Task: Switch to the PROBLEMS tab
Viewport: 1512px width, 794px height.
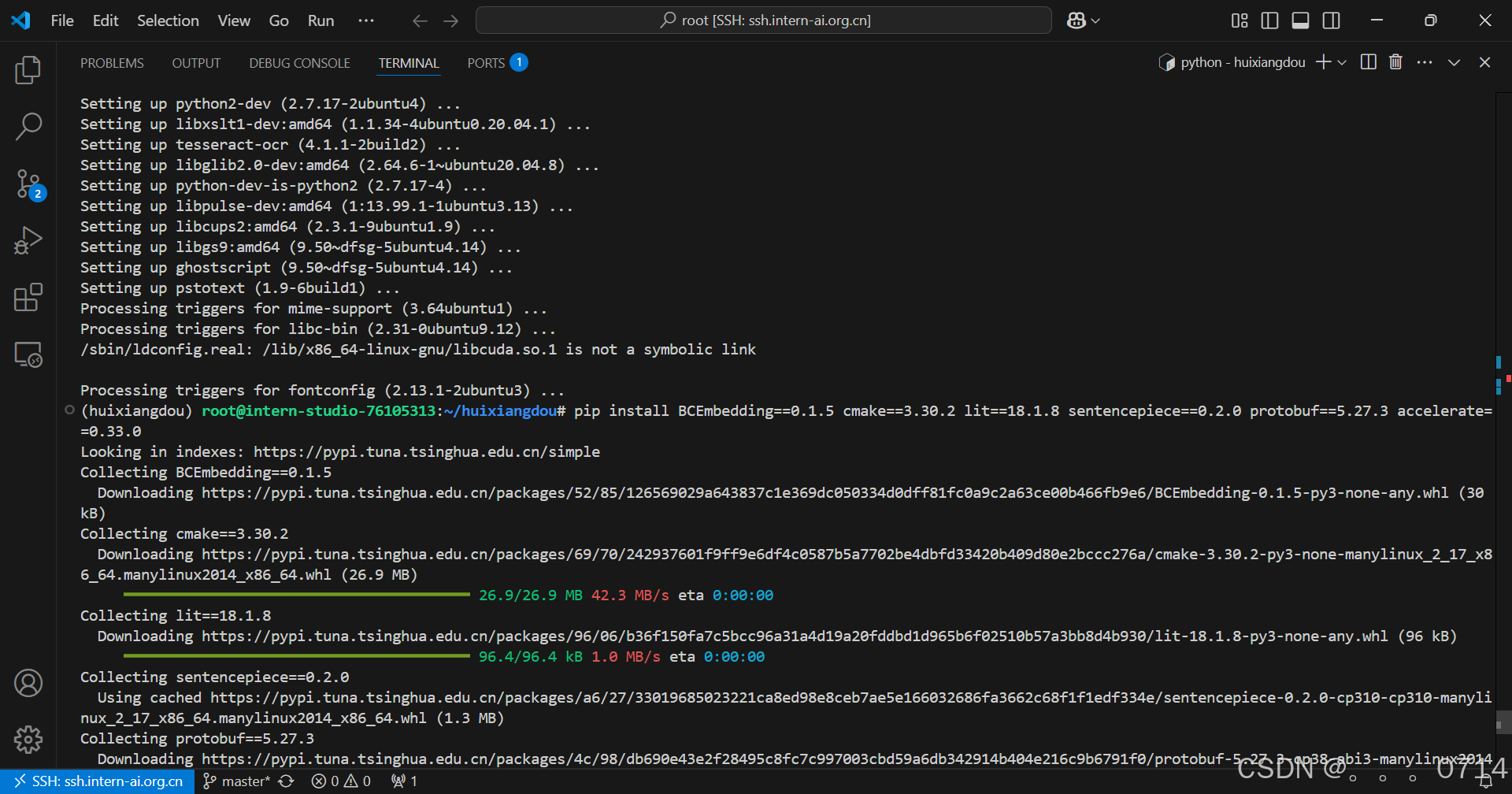Action: tap(112, 63)
